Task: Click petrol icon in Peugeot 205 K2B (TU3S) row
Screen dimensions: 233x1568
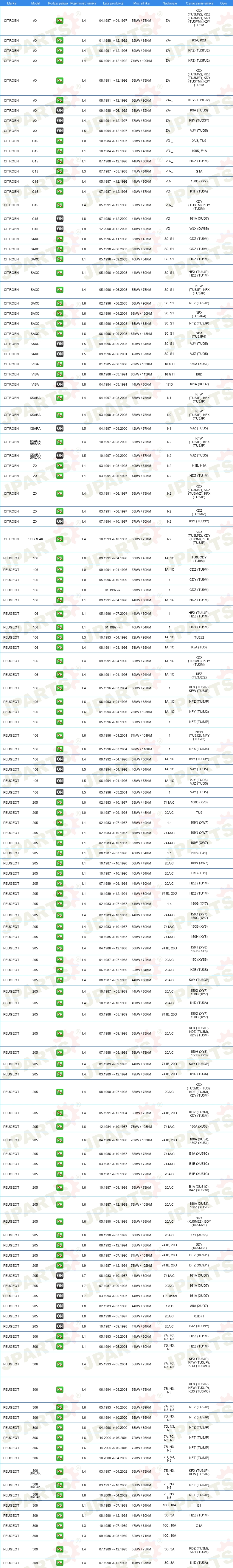Action: (x=60, y=970)
